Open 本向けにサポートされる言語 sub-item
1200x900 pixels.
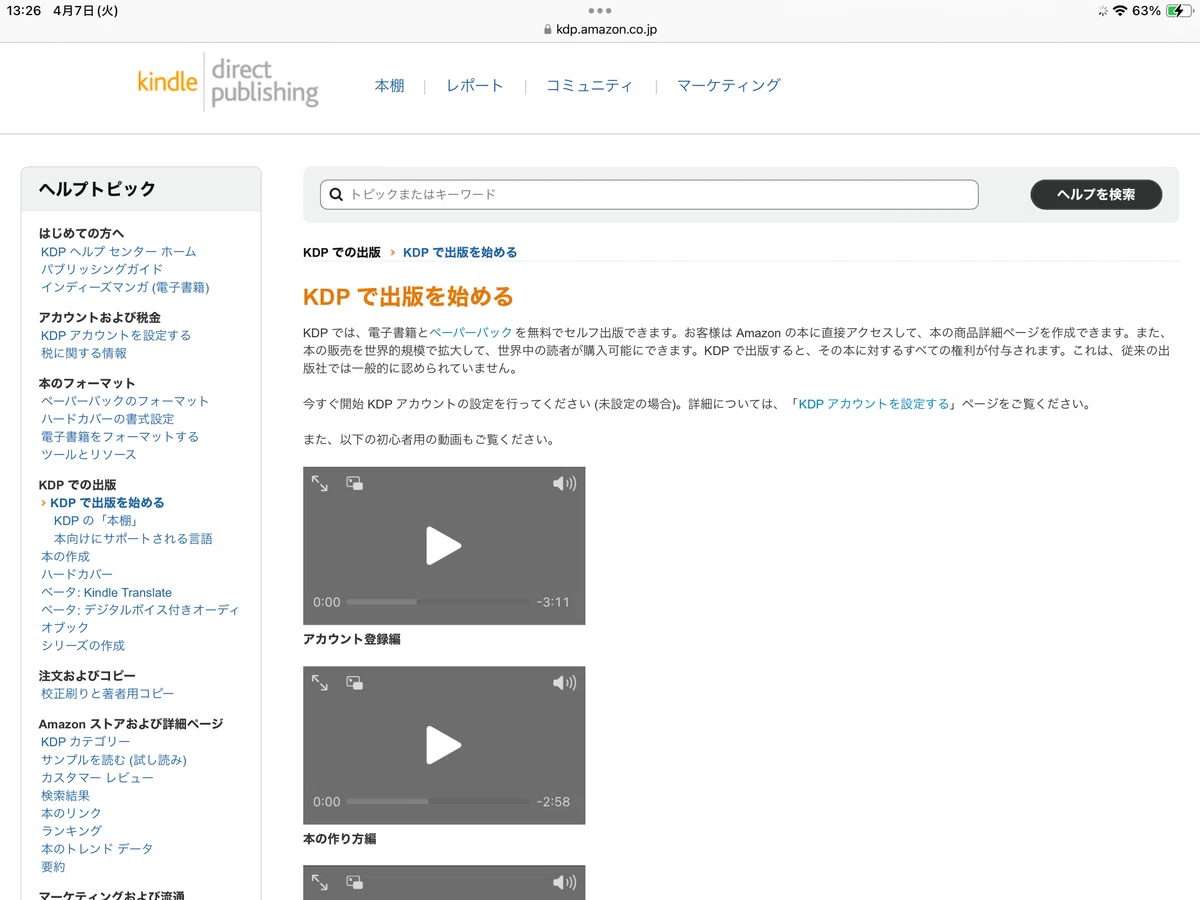[x=133, y=539]
